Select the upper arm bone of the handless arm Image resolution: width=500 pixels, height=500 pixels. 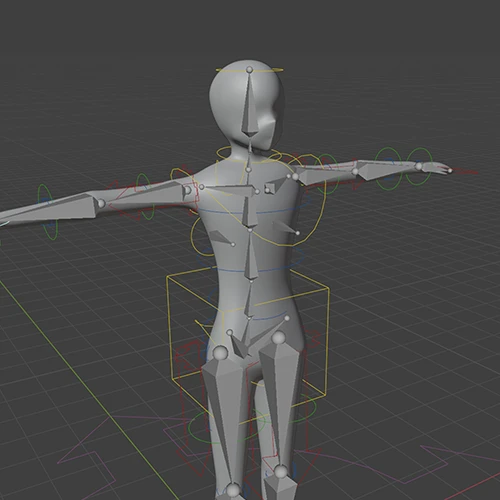pyautogui.click(x=147, y=198)
